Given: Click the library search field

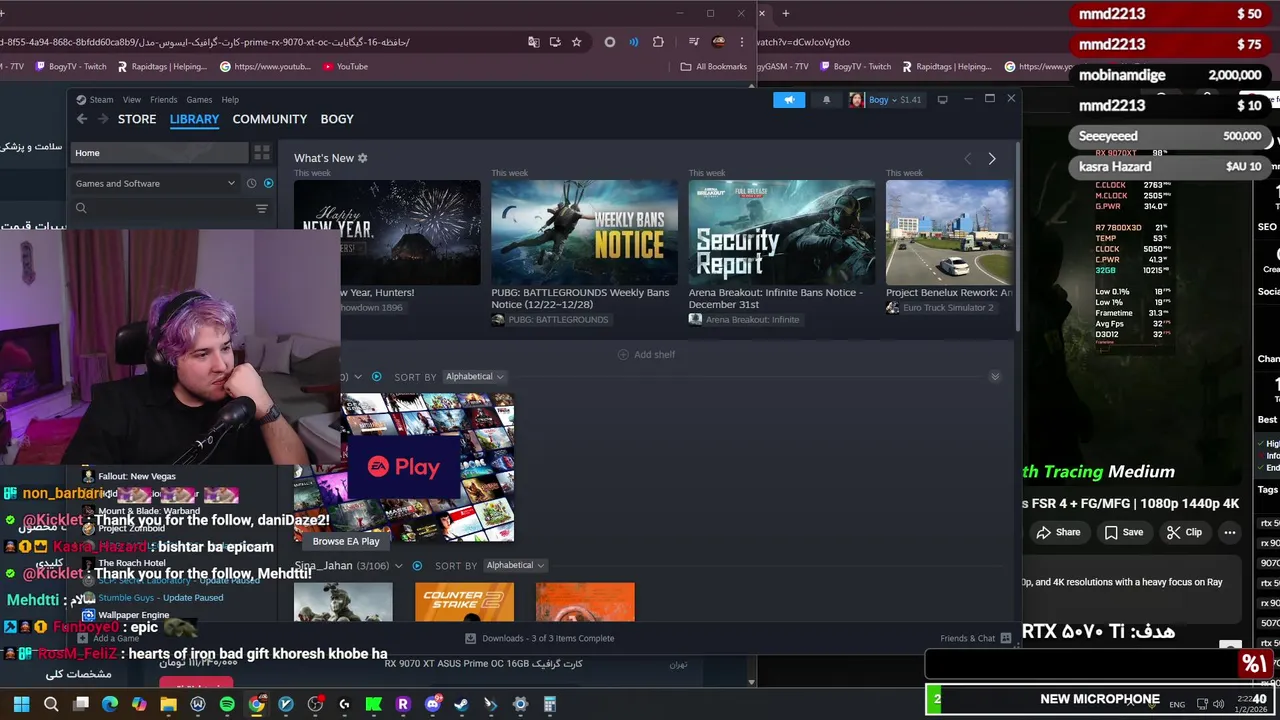Looking at the screenshot, I should click(x=160, y=208).
